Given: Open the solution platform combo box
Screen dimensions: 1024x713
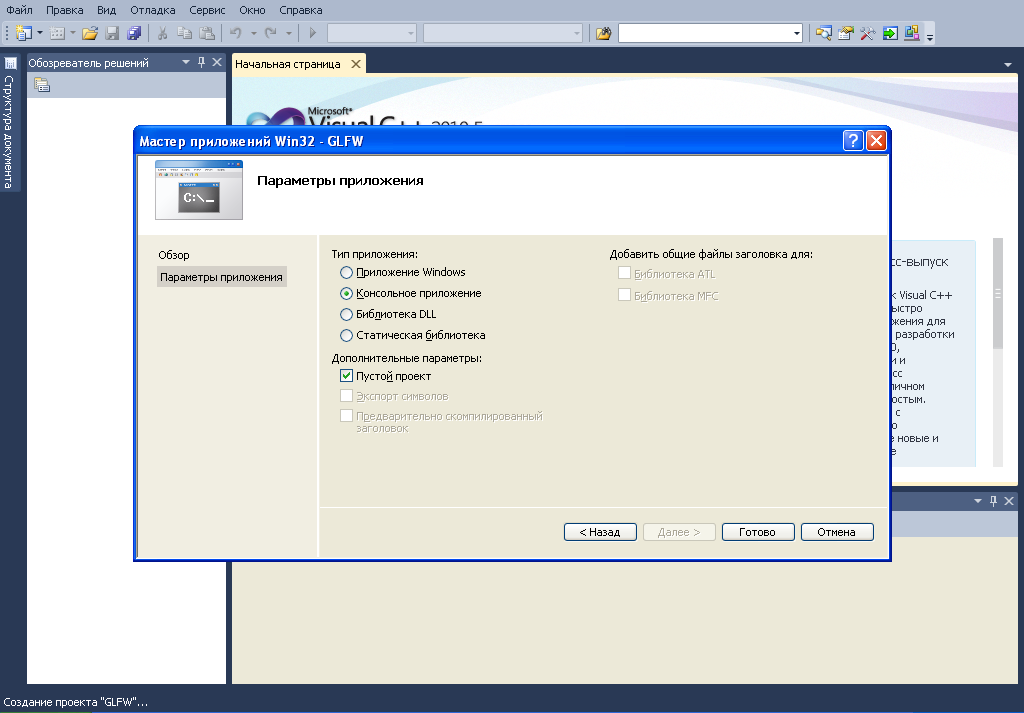Looking at the screenshot, I should click(x=503, y=33).
